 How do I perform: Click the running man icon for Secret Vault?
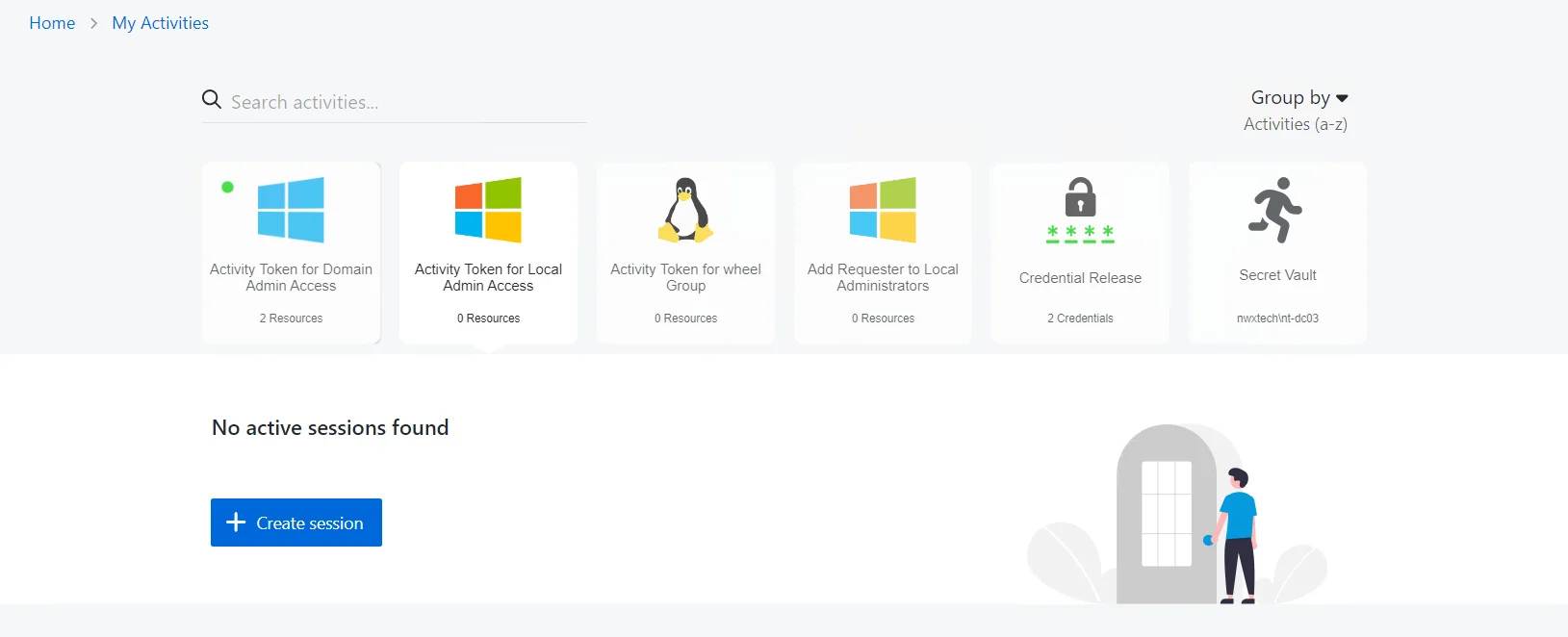click(x=1275, y=210)
